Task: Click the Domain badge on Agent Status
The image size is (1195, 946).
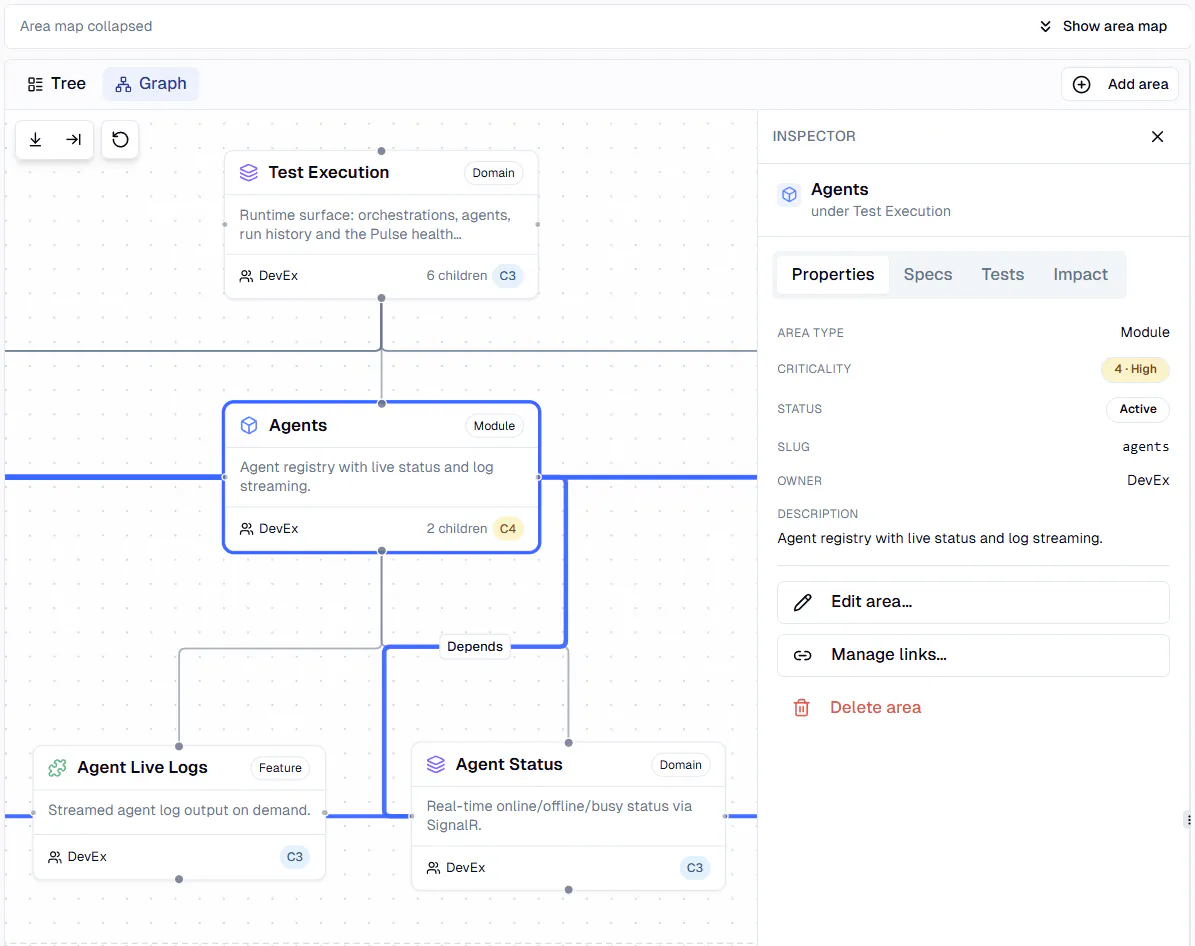Action: tap(681, 765)
